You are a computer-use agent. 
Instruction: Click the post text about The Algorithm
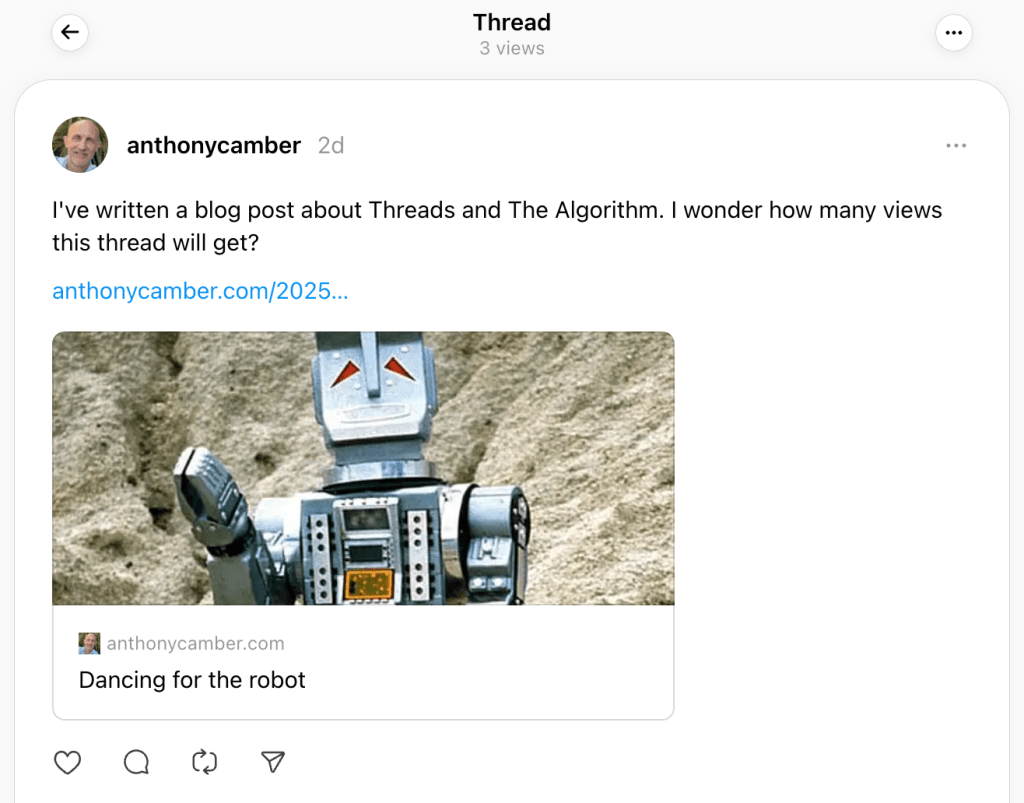[497, 226]
